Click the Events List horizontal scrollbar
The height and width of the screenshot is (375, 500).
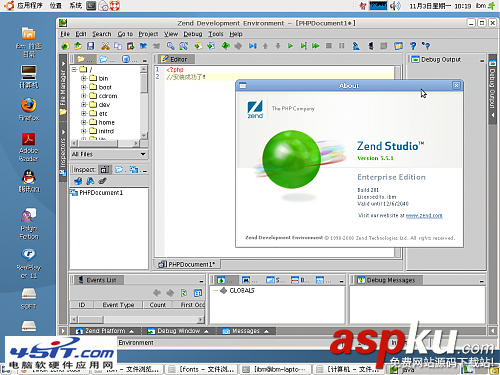(x=137, y=319)
